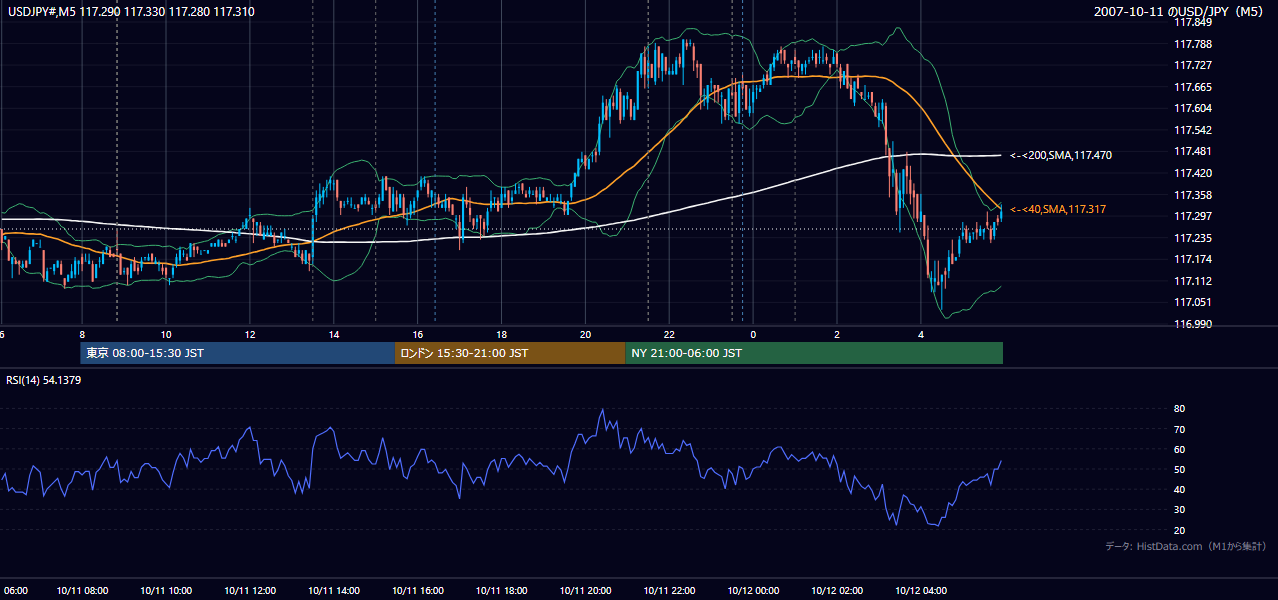The height and width of the screenshot is (600, 1278).
Task: Click RSI scale value 60
Action: tap(1179, 449)
